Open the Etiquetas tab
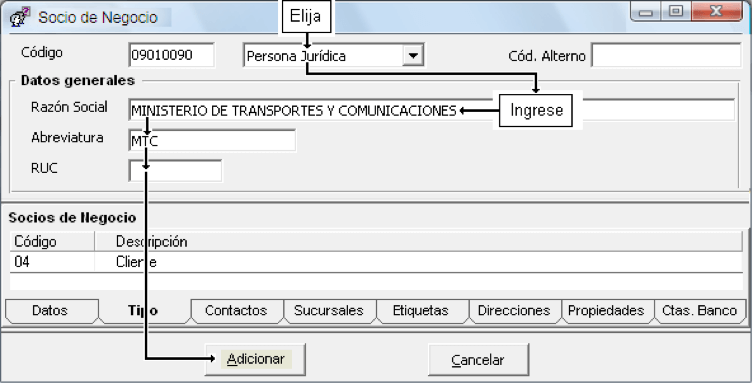 (421, 311)
